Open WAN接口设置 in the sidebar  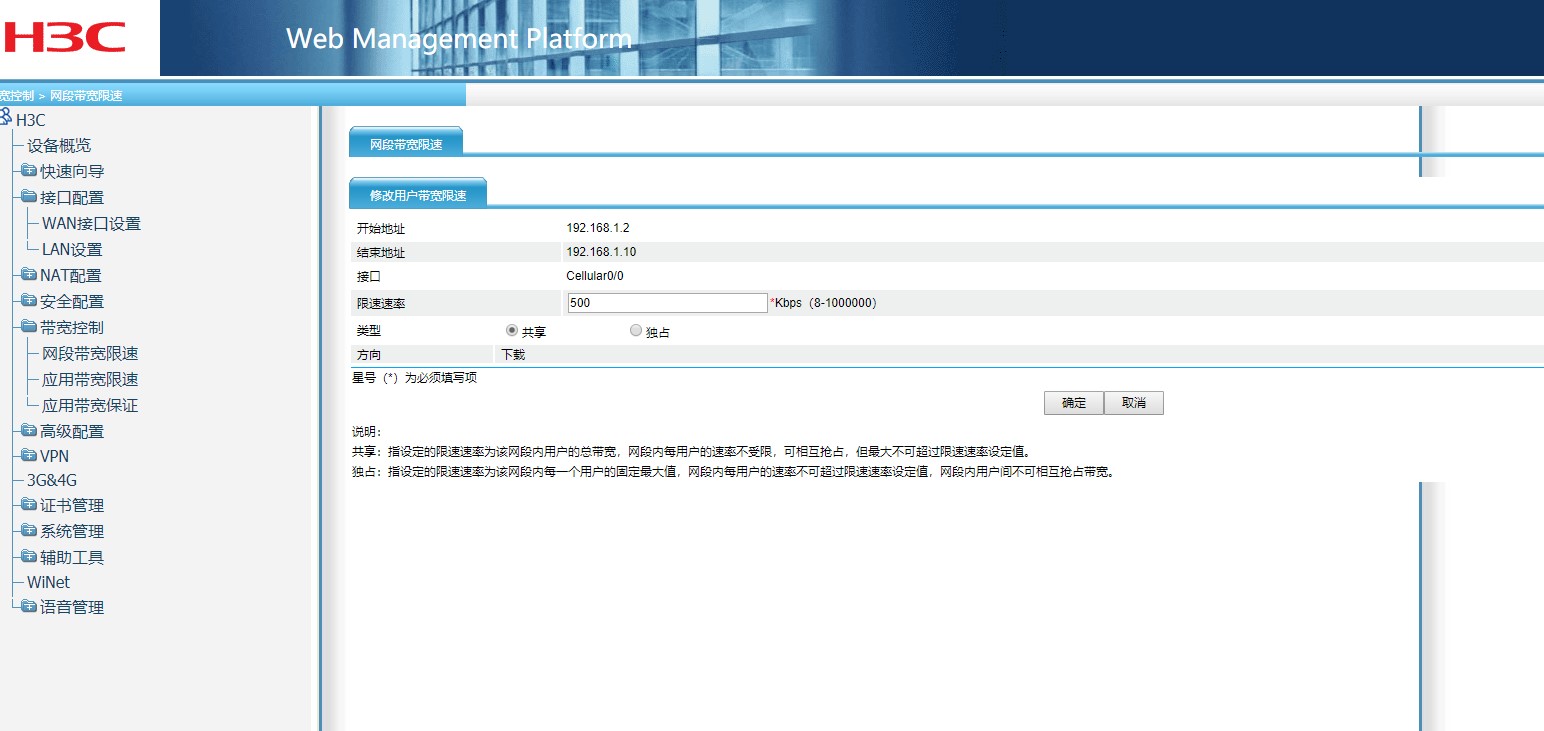[91, 224]
